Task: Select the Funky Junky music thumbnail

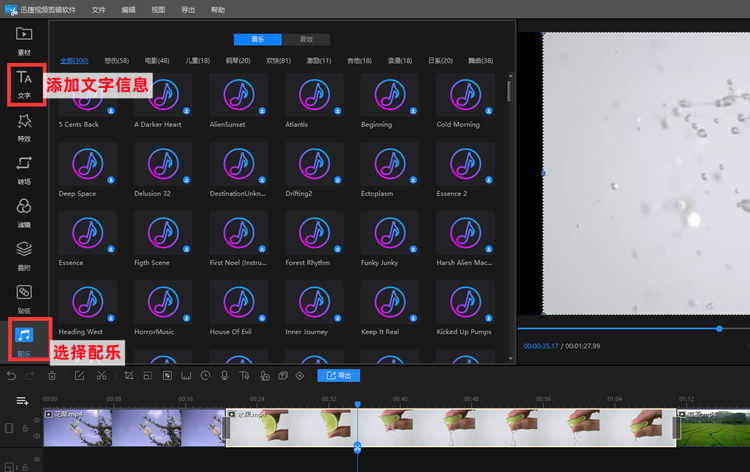Action: [390, 233]
